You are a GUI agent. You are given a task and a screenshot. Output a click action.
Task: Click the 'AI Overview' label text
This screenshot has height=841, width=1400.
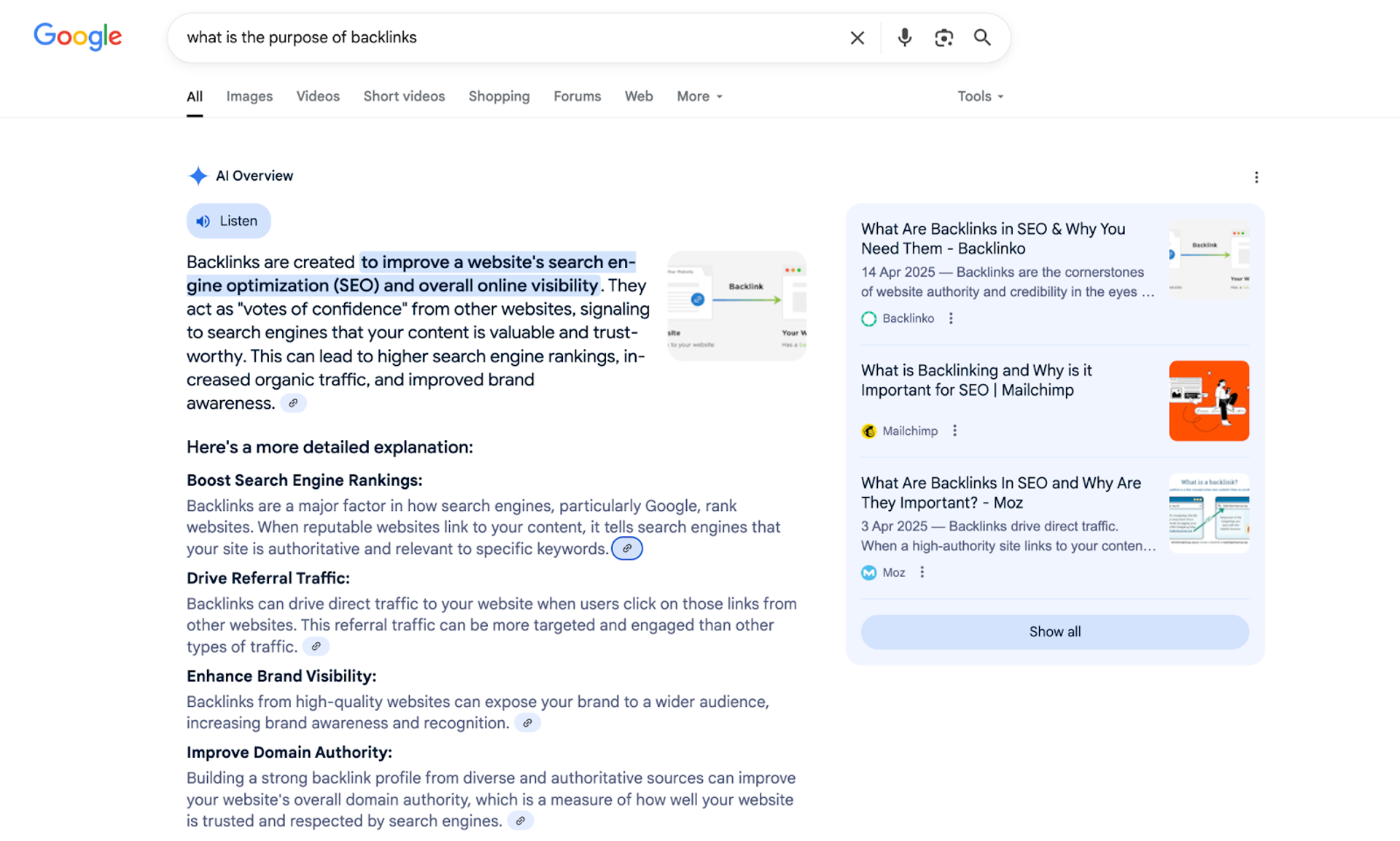[254, 176]
